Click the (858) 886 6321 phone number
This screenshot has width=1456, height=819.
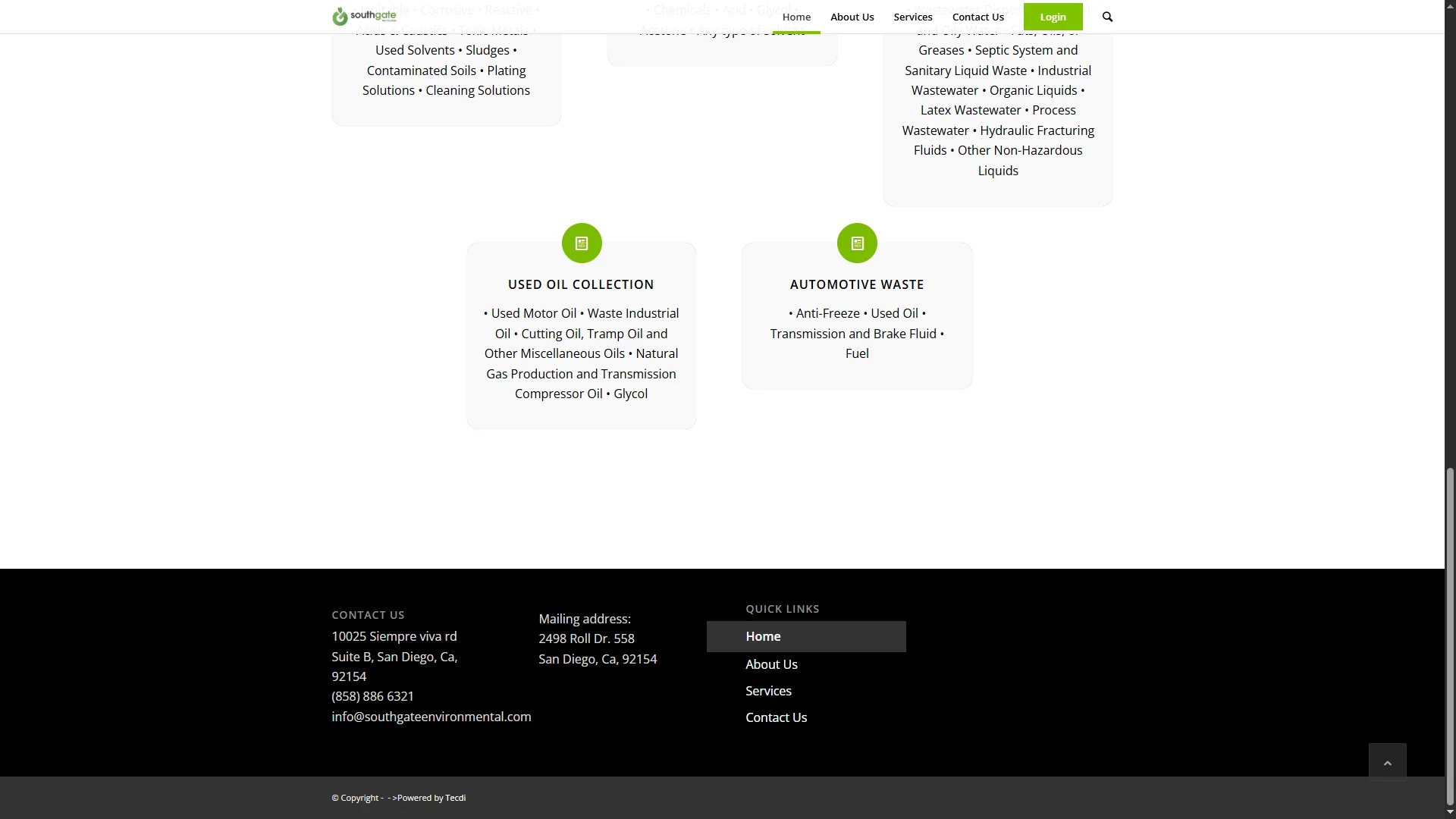point(372,696)
